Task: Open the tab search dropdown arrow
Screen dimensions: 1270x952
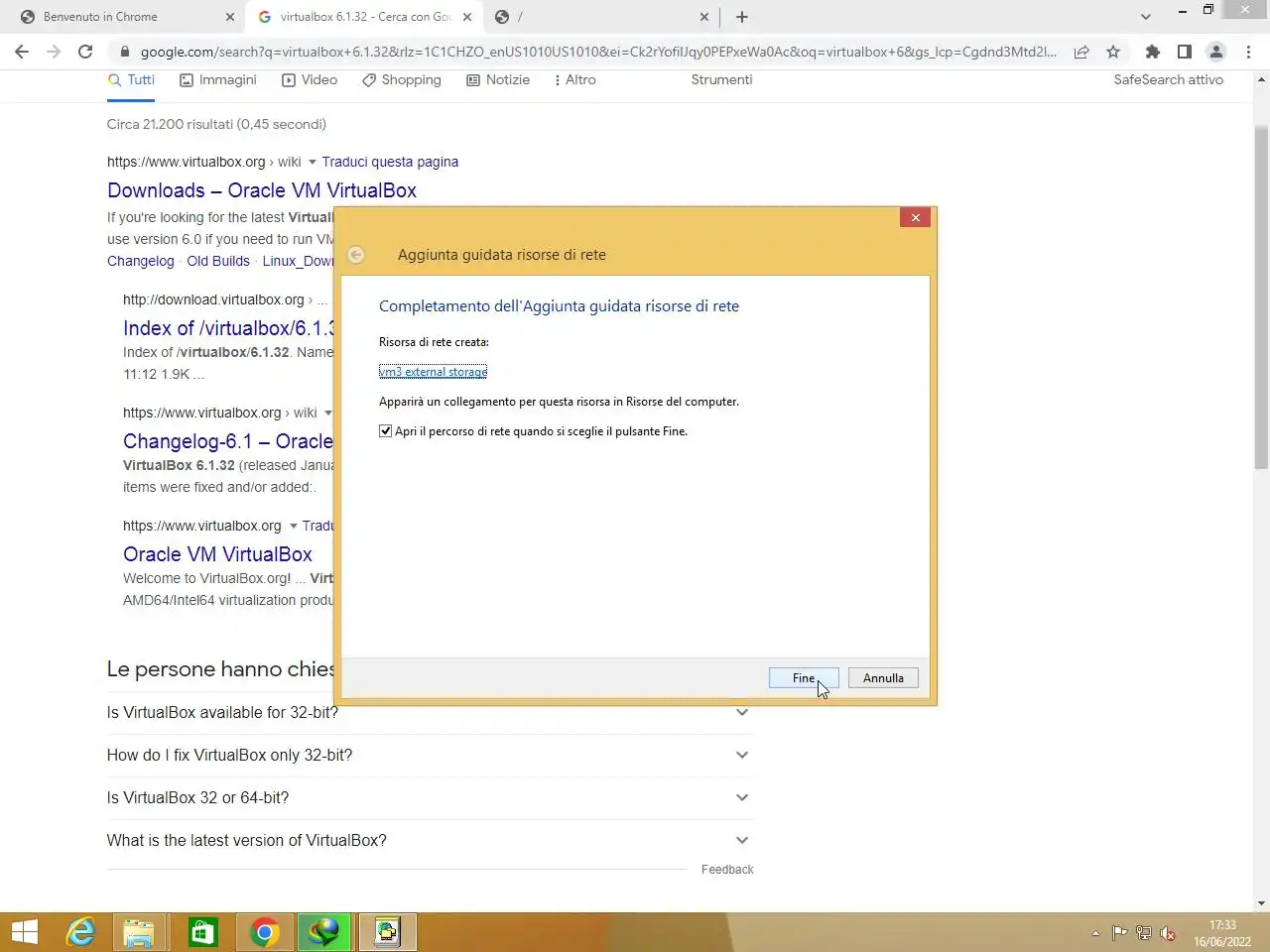Action: click(1146, 17)
